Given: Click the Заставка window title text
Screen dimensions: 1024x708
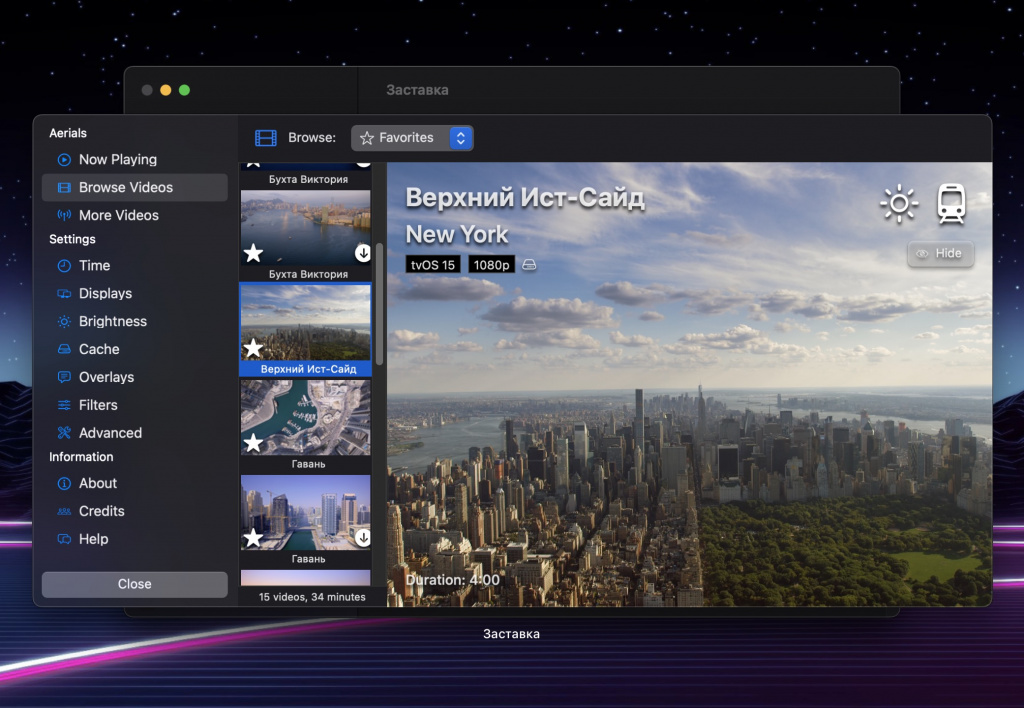Looking at the screenshot, I should [x=417, y=90].
